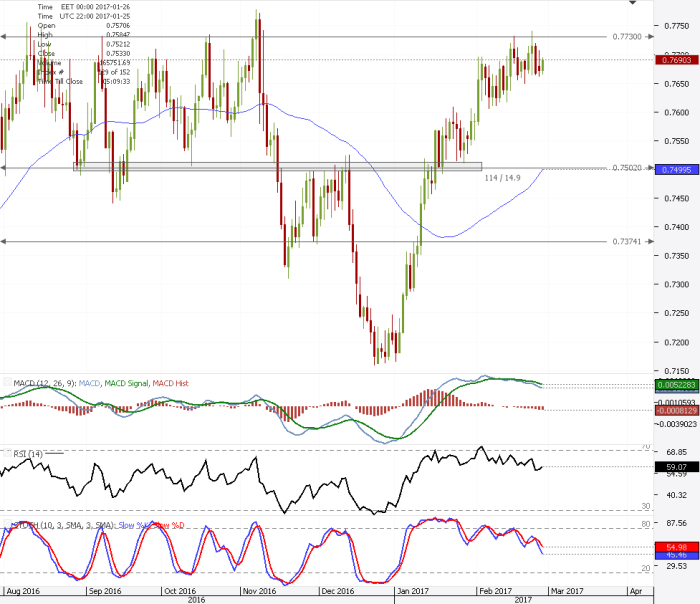Image resolution: width=700 pixels, height=604 pixels.
Task: Click the red Slow %D legend label
Action: pyautogui.click(x=168, y=525)
